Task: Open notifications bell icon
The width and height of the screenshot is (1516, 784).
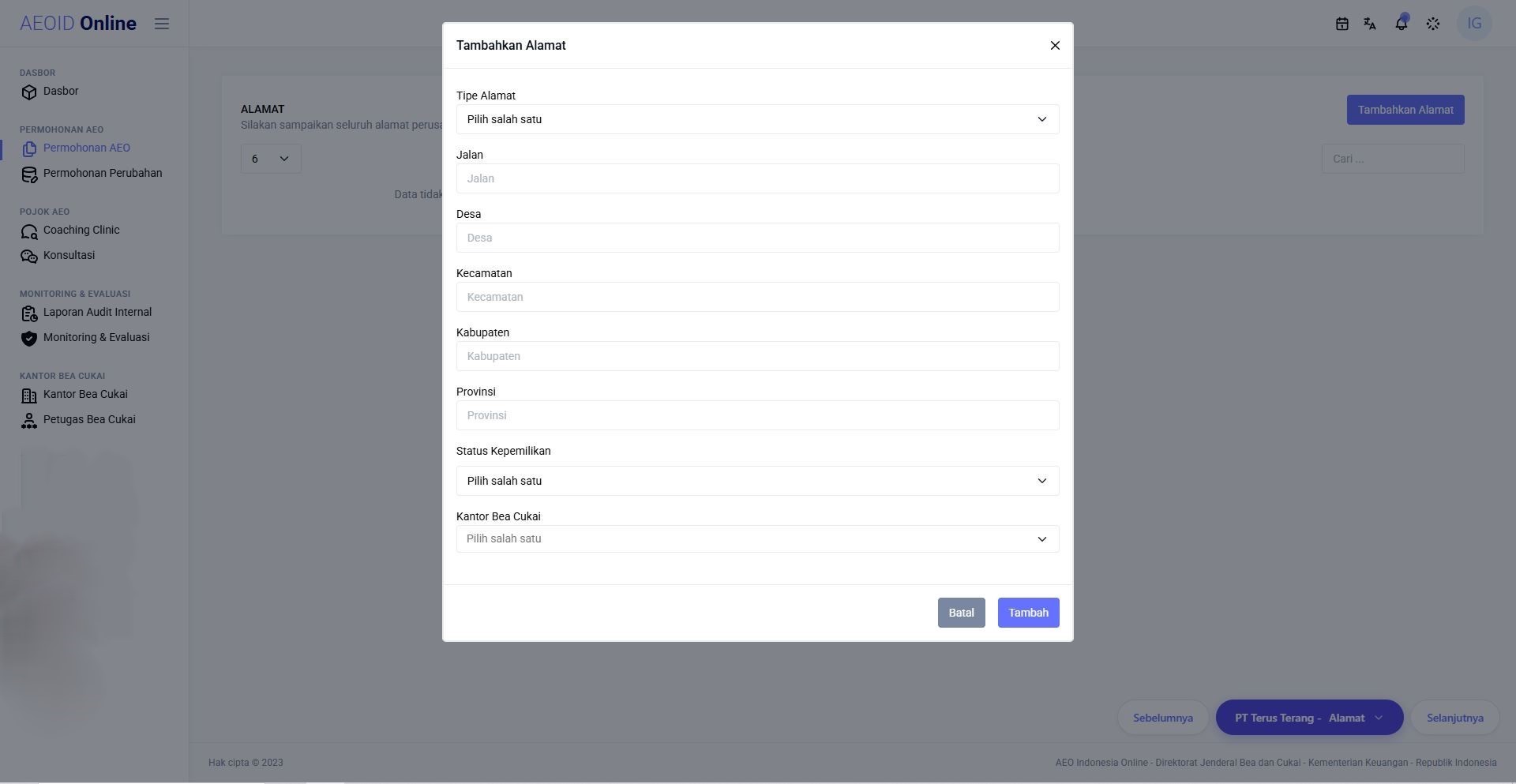Action: click(x=1402, y=24)
